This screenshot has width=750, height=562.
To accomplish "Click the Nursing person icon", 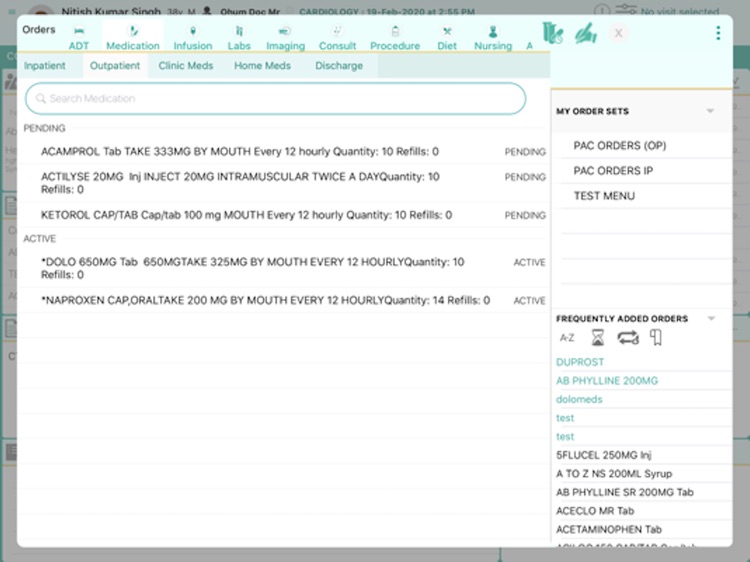I will (x=493, y=31).
